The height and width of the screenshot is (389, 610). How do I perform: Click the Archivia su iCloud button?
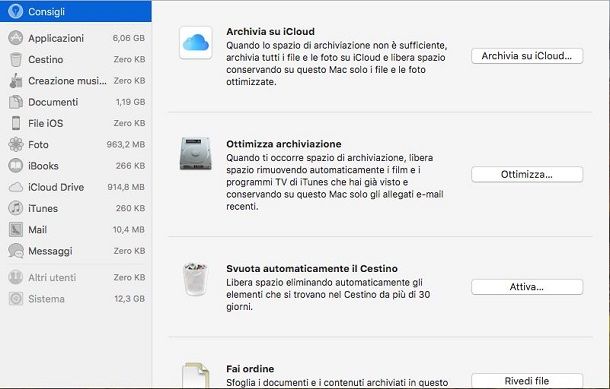click(527, 56)
